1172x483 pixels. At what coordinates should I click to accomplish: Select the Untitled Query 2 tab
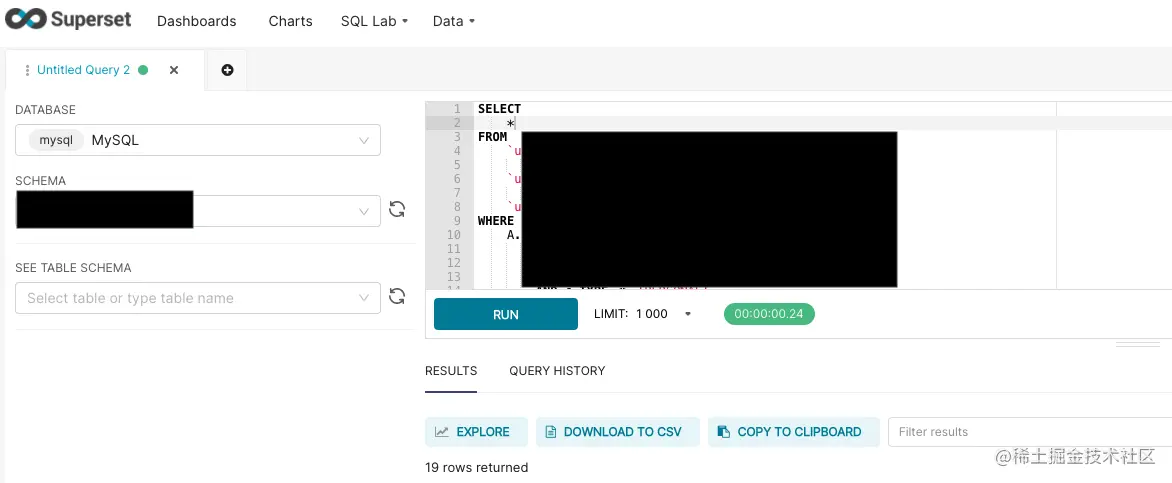coord(83,70)
